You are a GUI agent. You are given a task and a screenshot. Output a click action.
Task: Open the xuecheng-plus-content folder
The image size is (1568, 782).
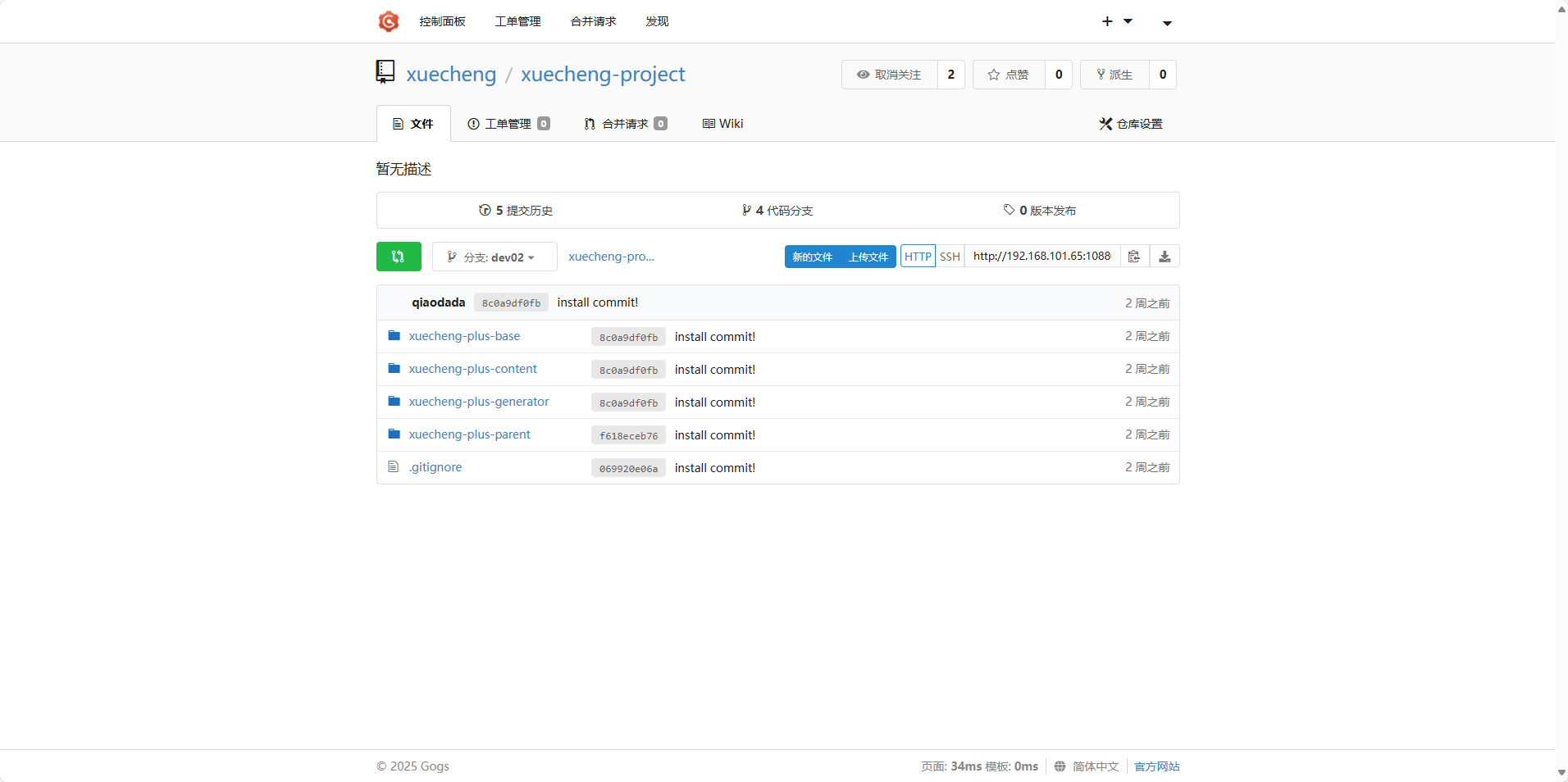coord(472,369)
